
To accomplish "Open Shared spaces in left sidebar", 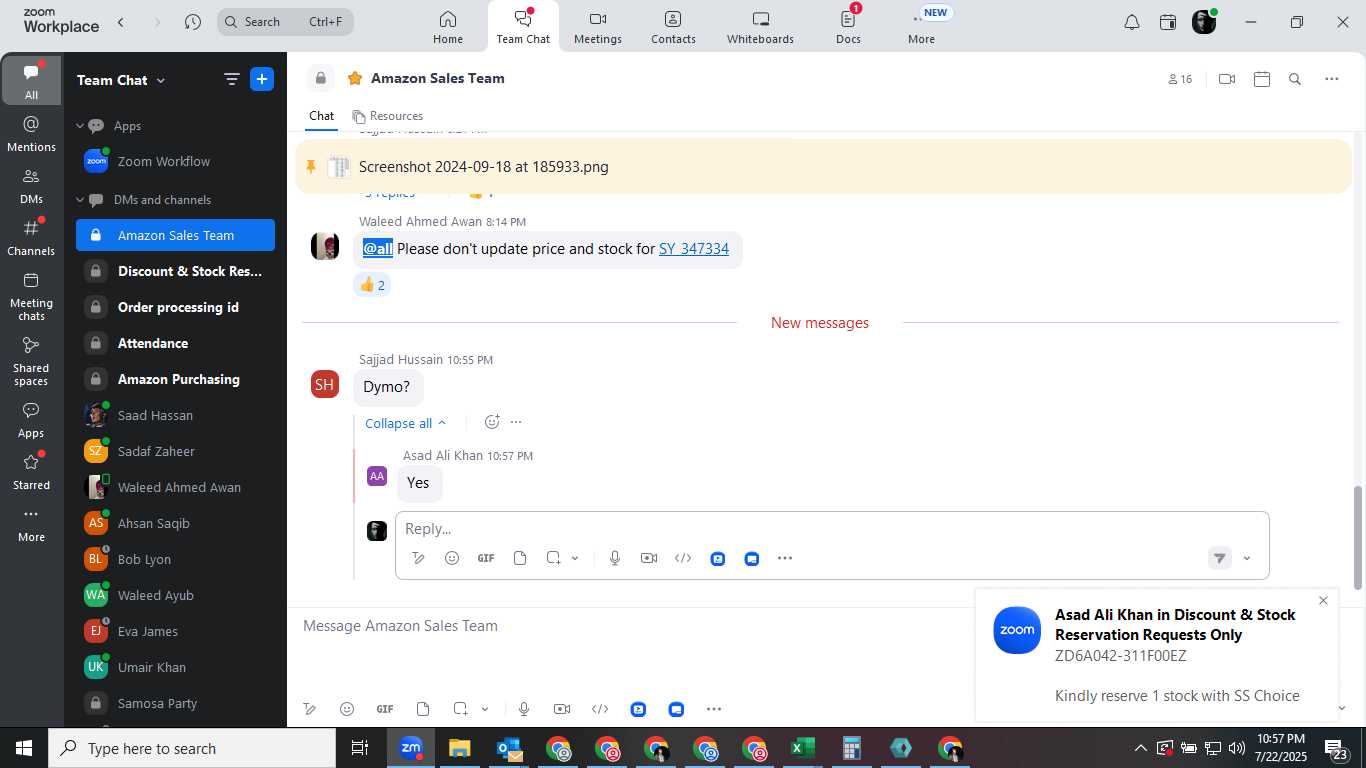I will (31, 361).
